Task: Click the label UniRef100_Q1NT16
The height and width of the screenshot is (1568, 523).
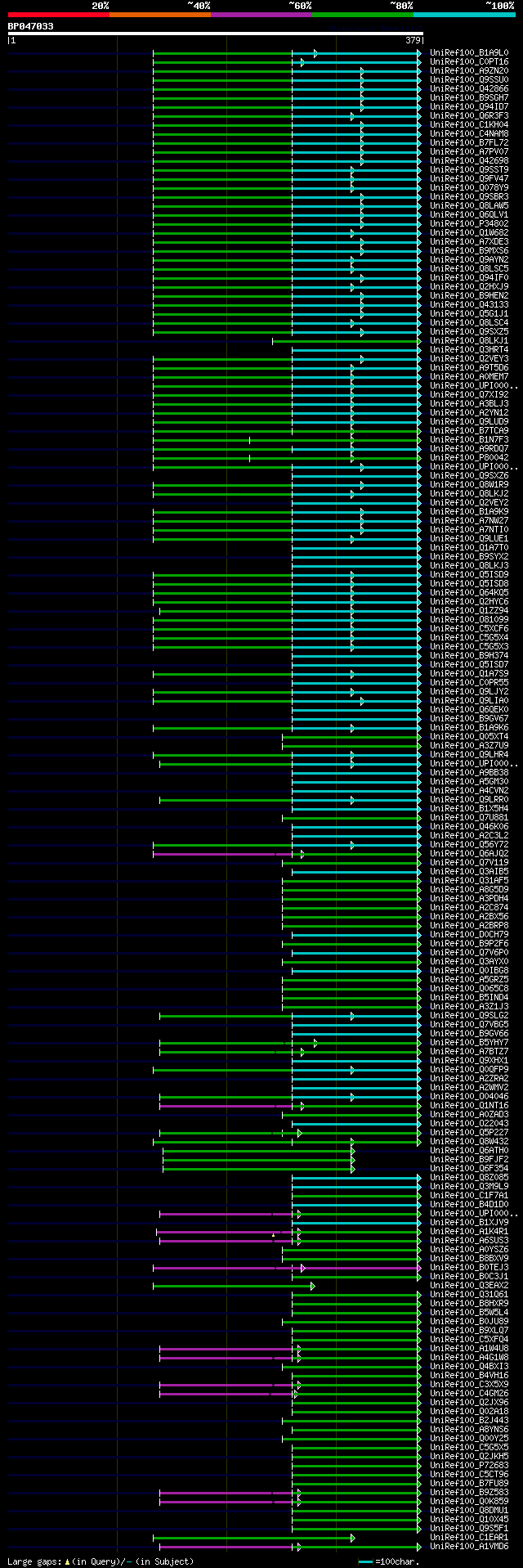Action: click(x=469, y=1105)
